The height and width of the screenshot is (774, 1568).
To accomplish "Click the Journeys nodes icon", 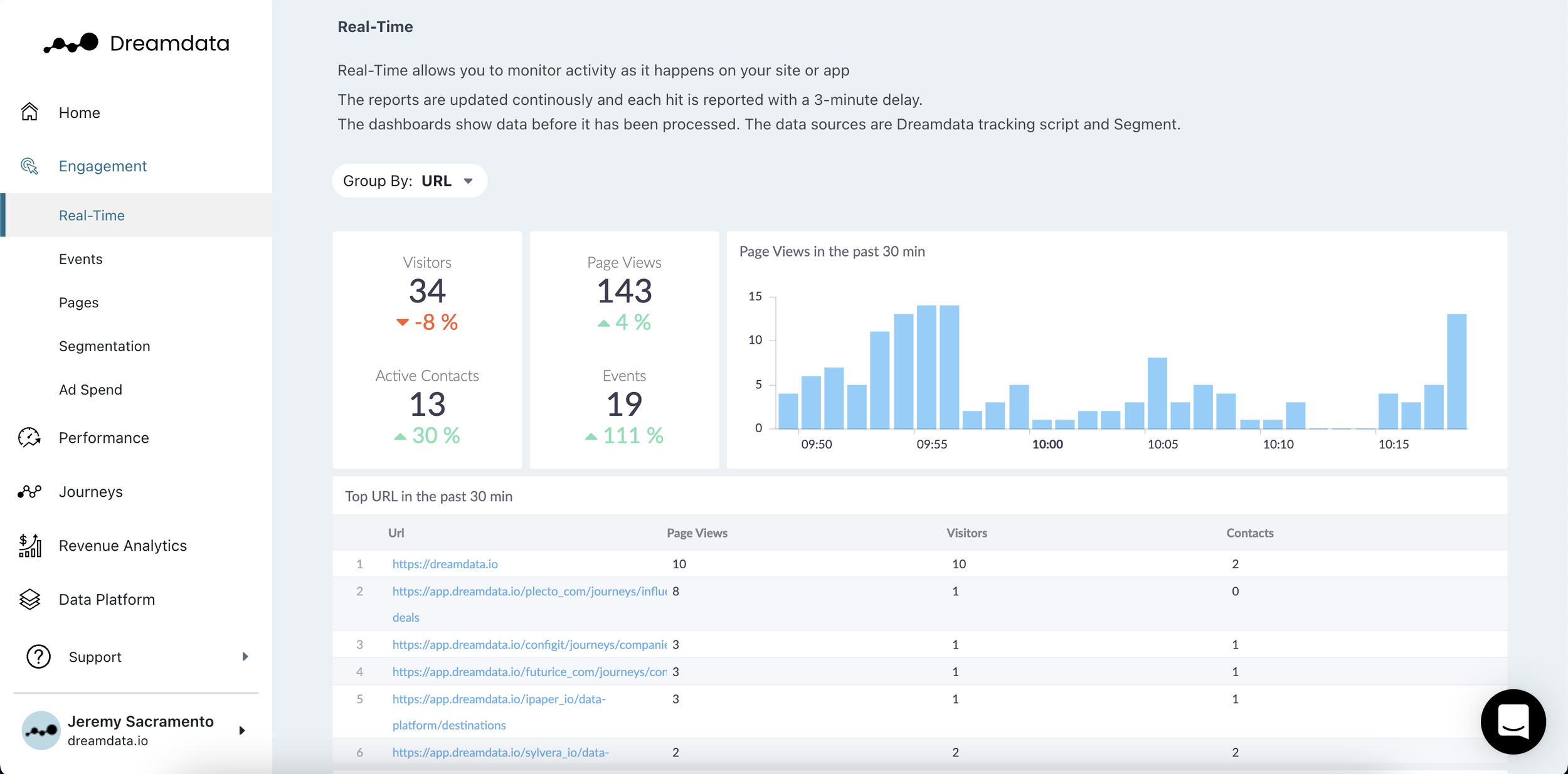I will [x=29, y=491].
